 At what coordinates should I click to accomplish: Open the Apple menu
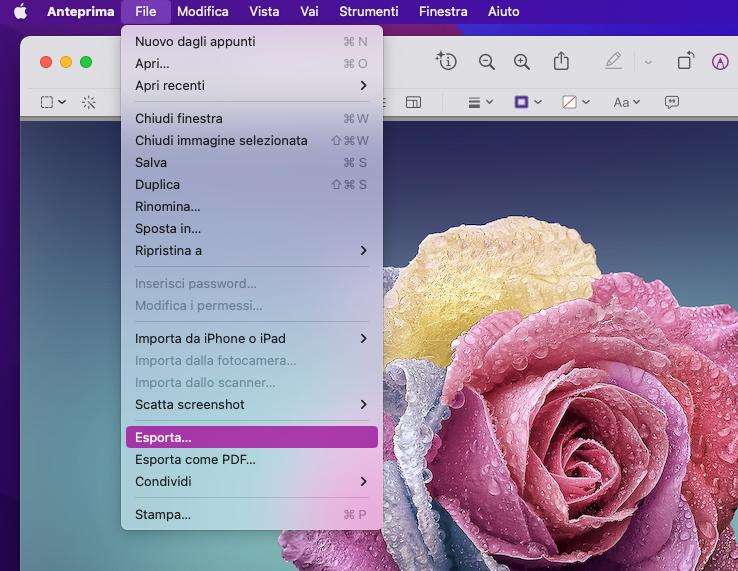tap(20, 12)
